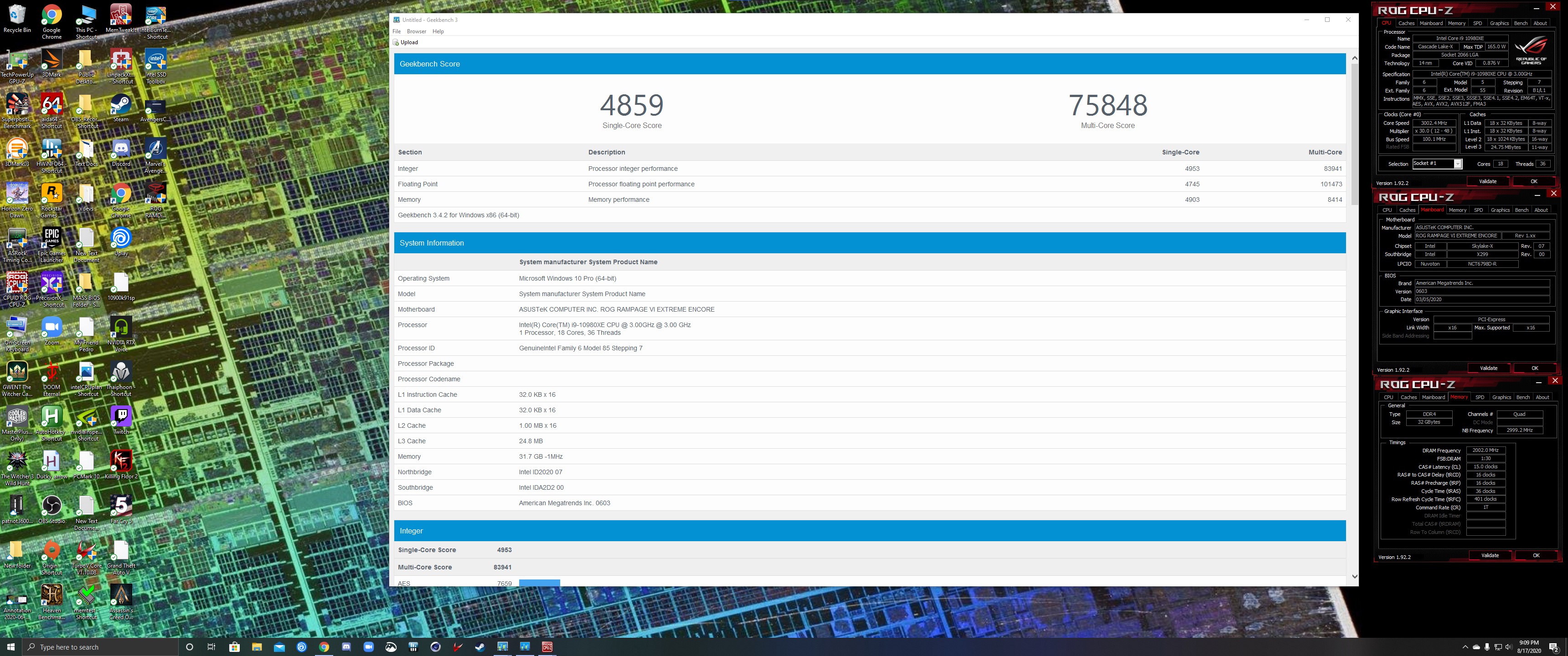The width and height of the screenshot is (1568, 656).
Task: Switch top CPU-Z window to Bench tab
Action: (1521, 23)
